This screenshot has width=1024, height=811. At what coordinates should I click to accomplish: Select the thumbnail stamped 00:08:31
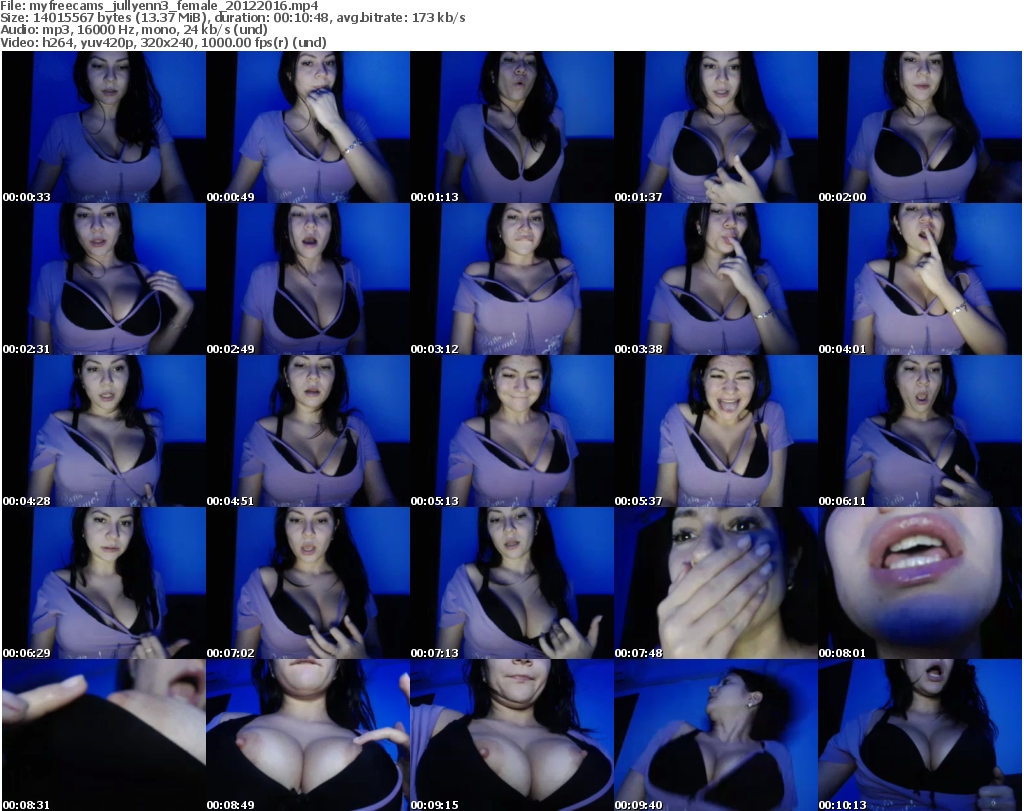[x=104, y=735]
